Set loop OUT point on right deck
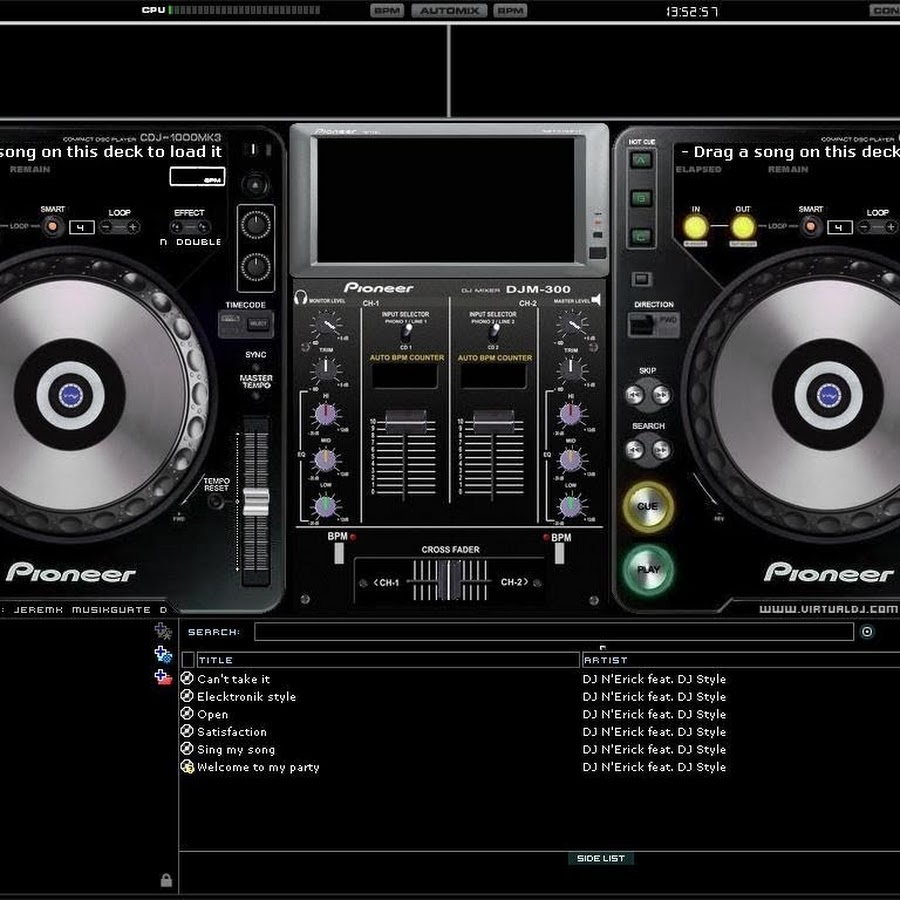This screenshot has height=900, width=900. click(x=743, y=227)
